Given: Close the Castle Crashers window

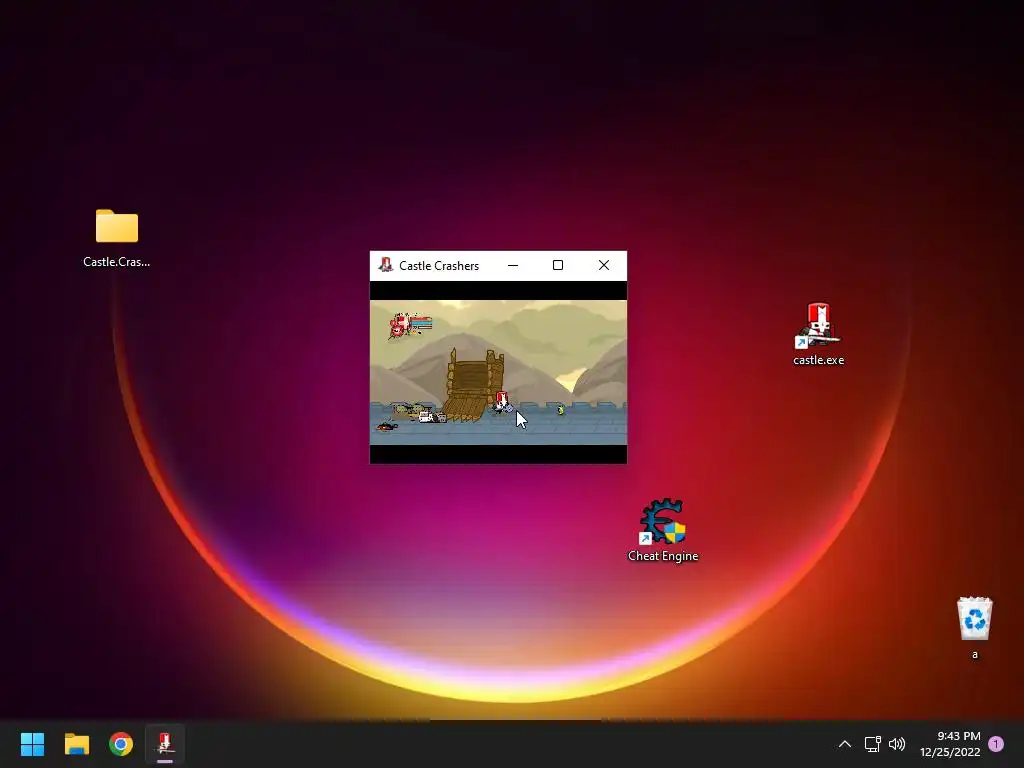Looking at the screenshot, I should [x=604, y=265].
